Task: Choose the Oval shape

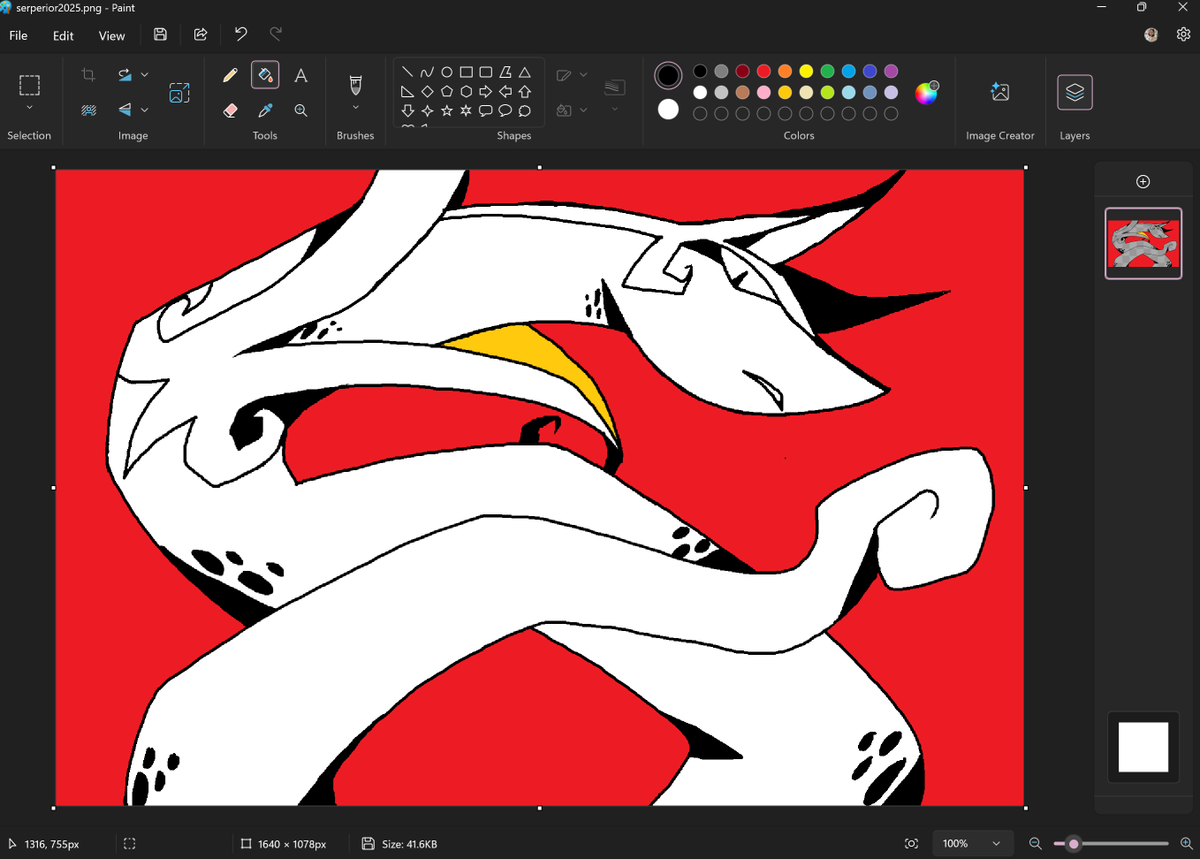Action: [447, 72]
